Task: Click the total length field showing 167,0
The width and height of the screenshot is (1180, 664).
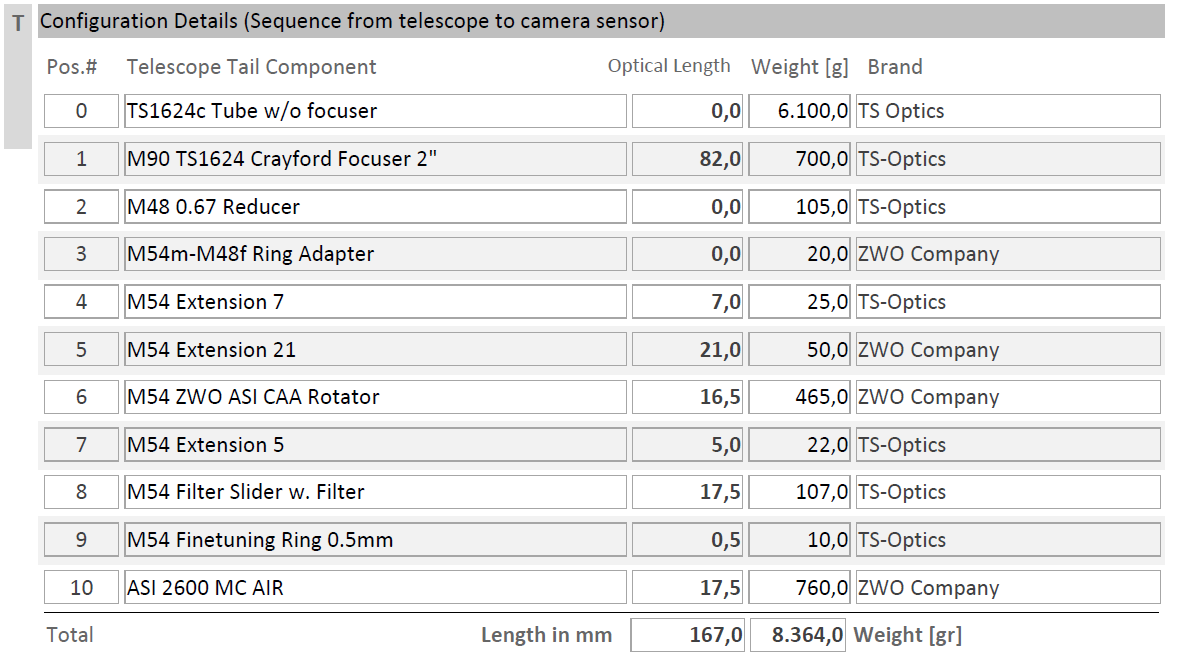Action: [x=687, y=635]
